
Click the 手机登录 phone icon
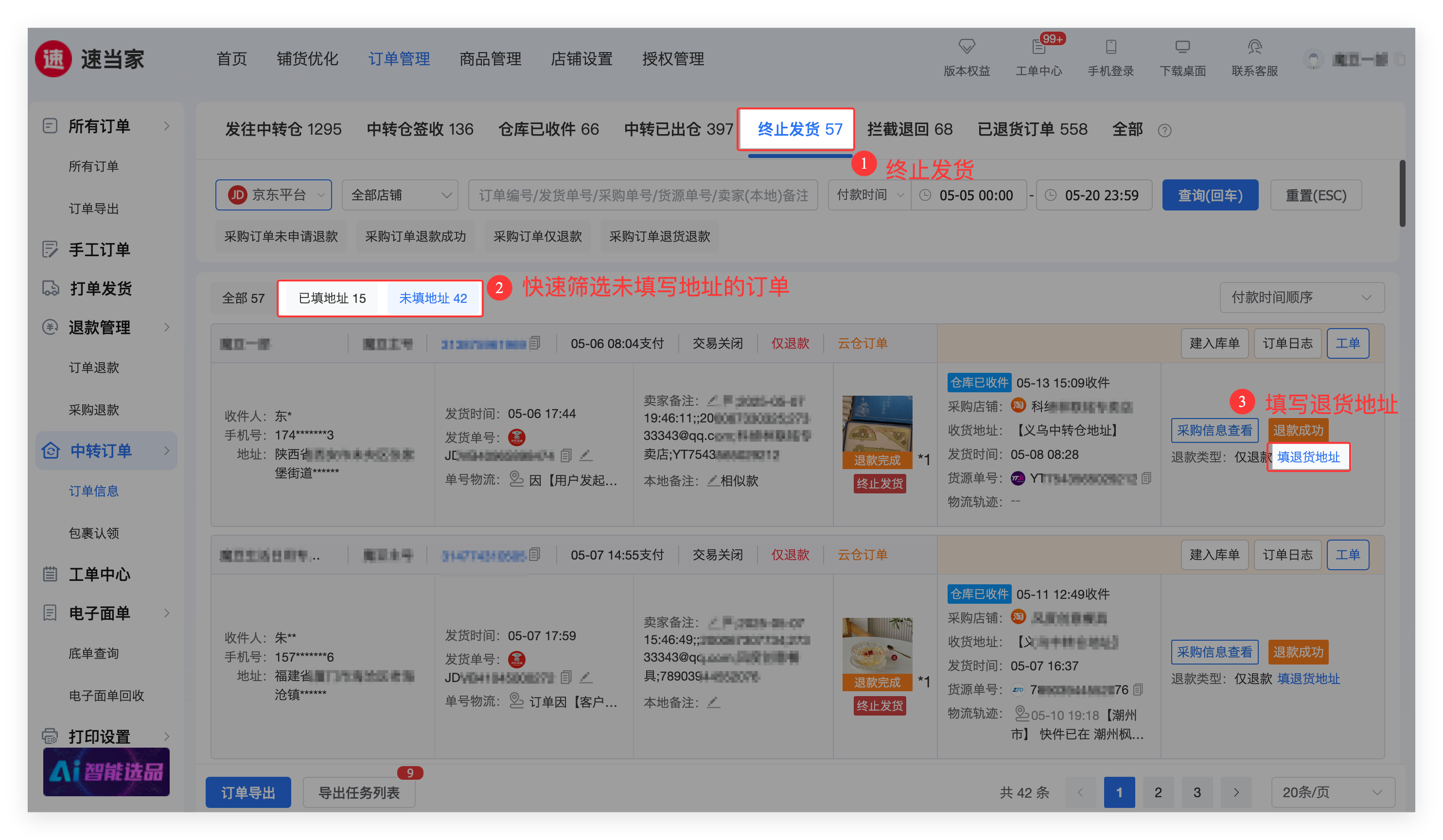click(x=1110, y=46)
